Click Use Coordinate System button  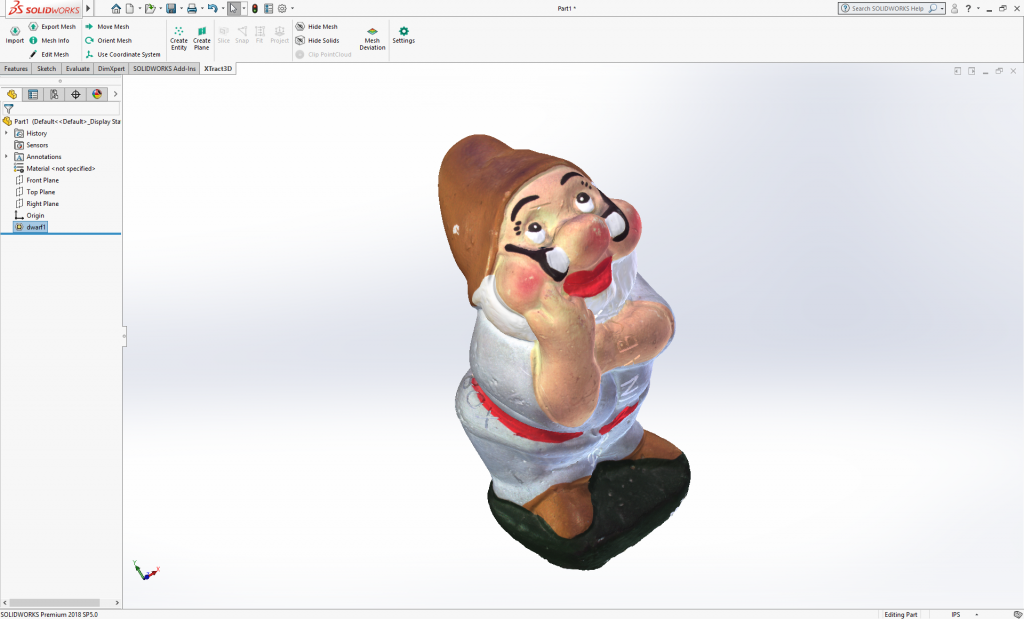point(128,55)
